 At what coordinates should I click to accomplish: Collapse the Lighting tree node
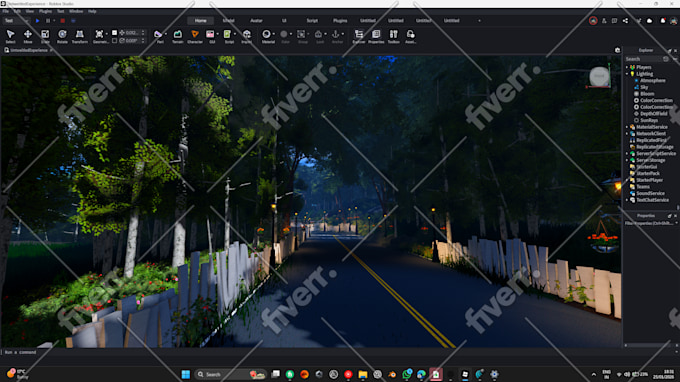(x=627, y=74)
